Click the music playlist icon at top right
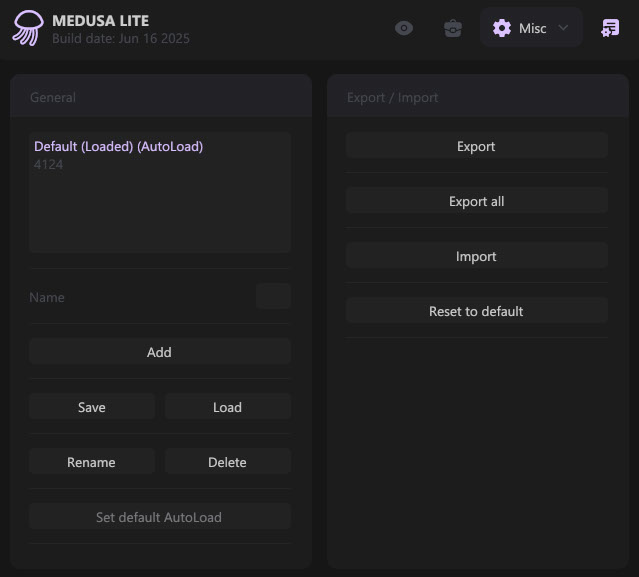The height and width of the screenshot is (577, 639). coord(609,28)
